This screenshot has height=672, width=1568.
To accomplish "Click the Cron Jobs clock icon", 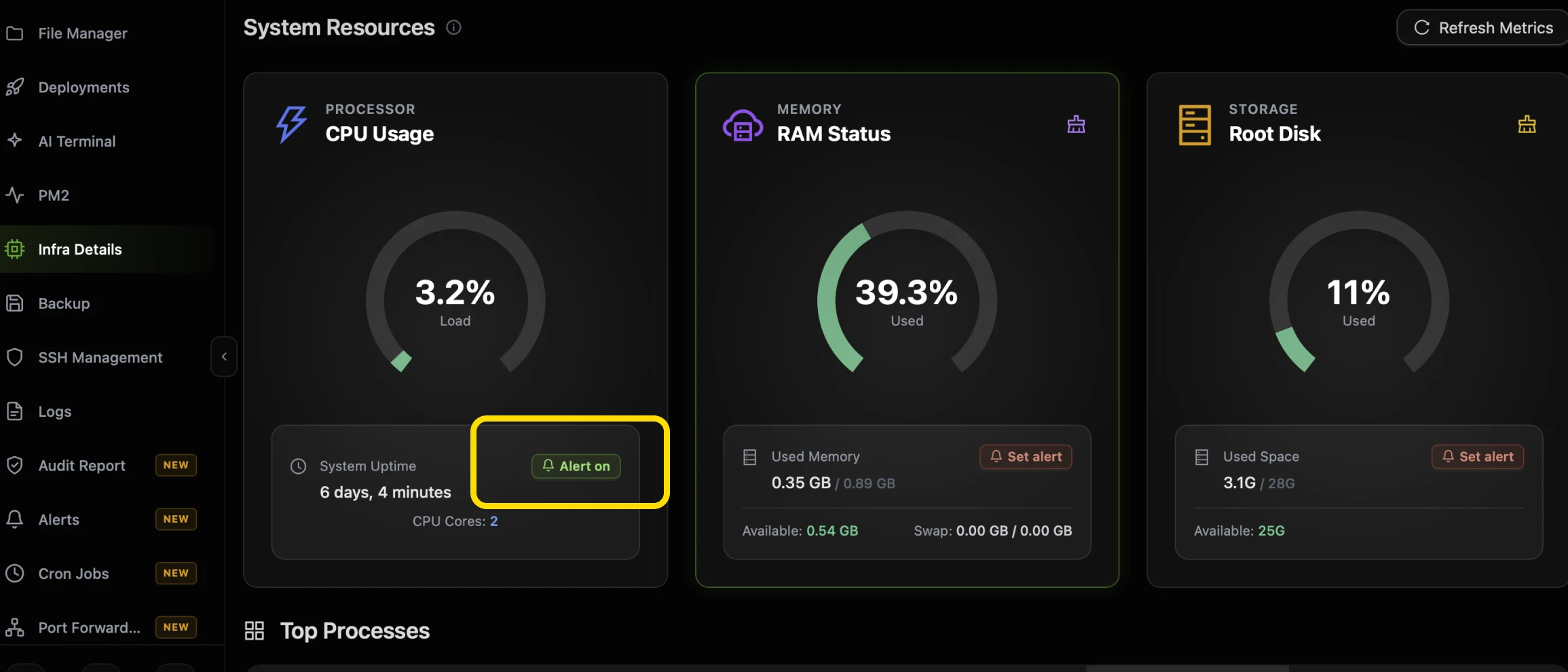I will [x=15, y=574].
